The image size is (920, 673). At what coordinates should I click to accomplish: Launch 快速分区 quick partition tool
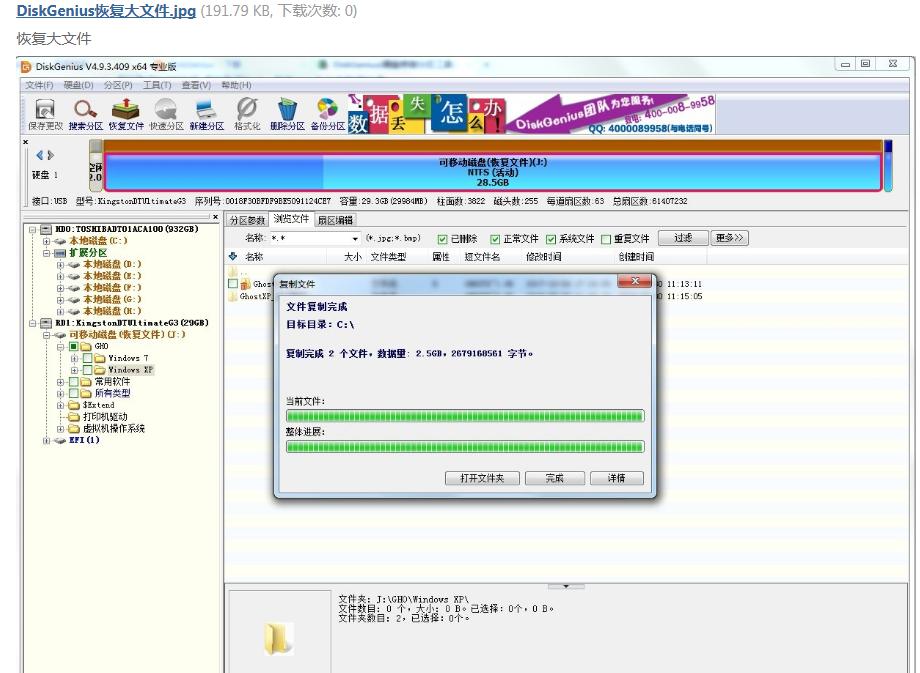tap(165, 110)
